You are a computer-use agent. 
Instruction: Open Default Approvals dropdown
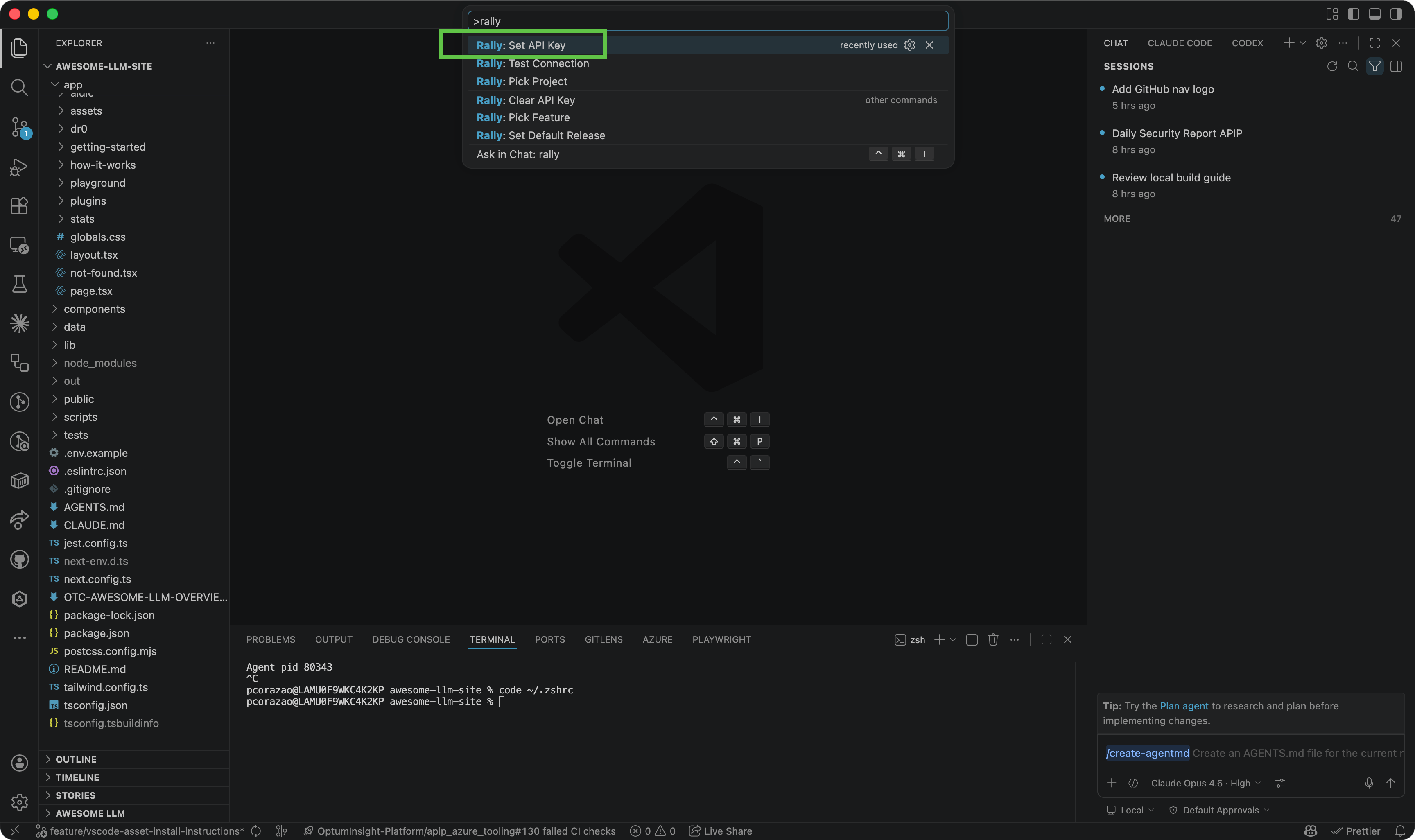pyautogui.click(x=1220, y=810)
